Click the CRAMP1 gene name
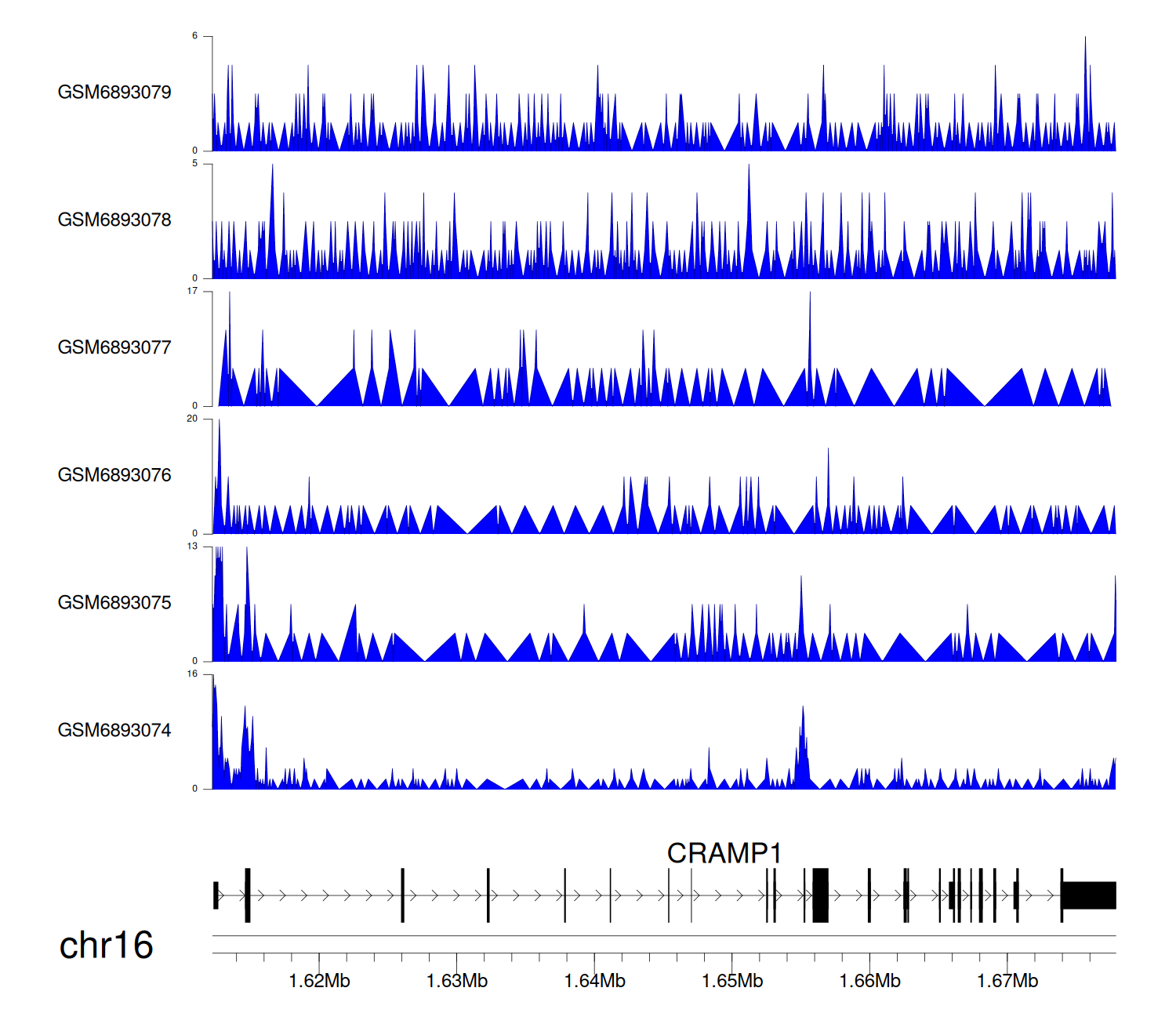Viewport: 1176px width, 1035px height. [724, 853]
